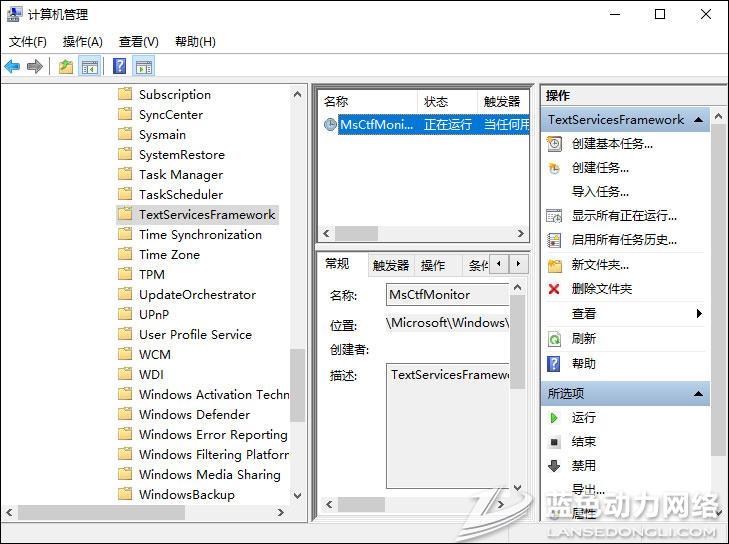Screen dimensions: 729x544
Task: Click the 创建基本任务 icon
Action: (554, 144)
